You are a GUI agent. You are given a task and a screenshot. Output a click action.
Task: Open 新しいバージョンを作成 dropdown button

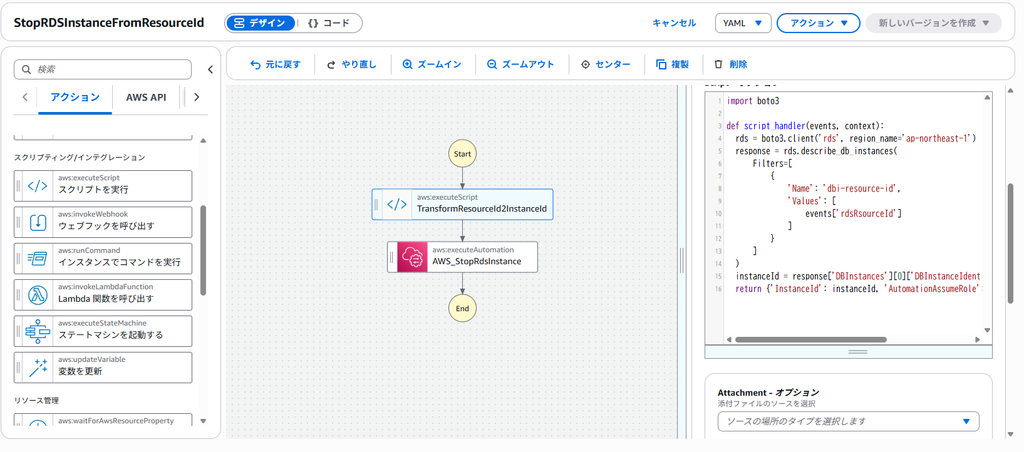(x=933, y=23)
